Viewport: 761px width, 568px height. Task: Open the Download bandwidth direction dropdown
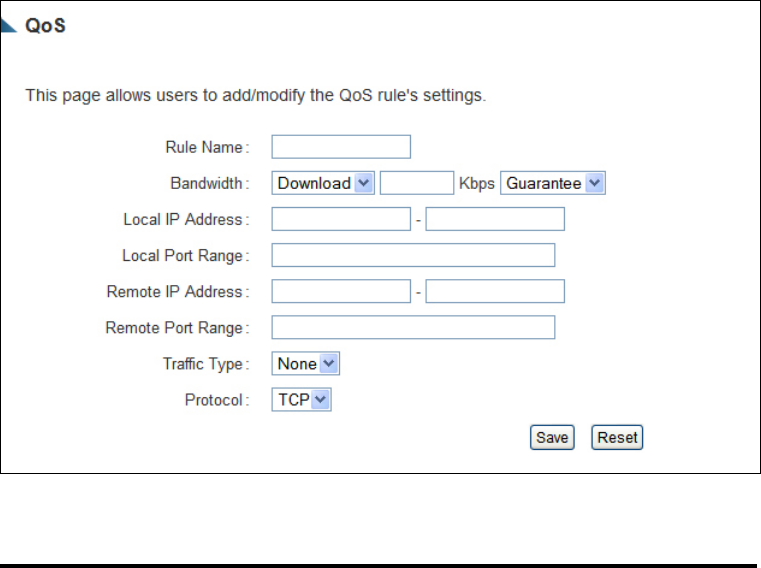click(323, 183)
